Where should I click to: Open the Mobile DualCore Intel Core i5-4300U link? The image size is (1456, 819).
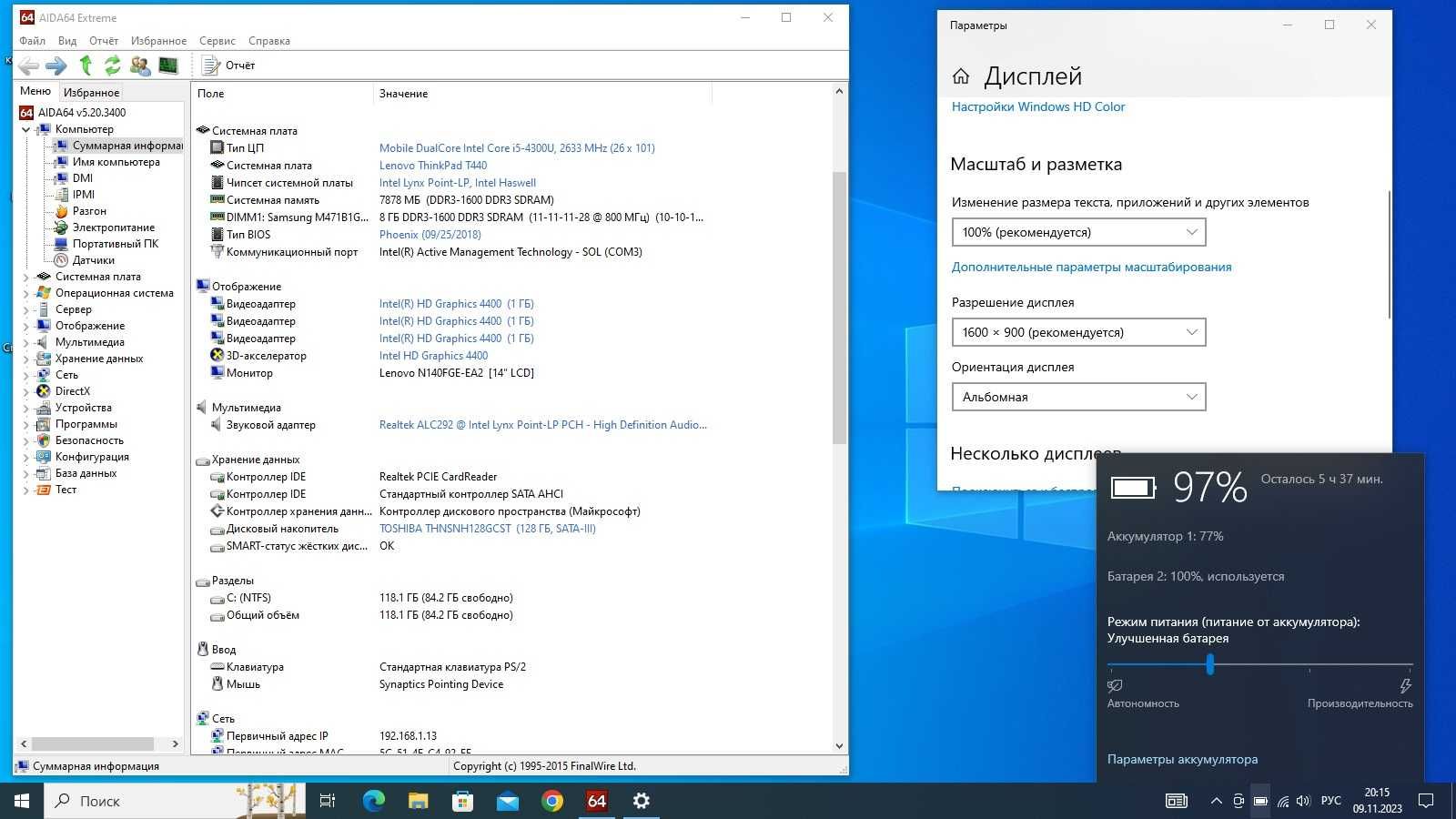(517, 148)
